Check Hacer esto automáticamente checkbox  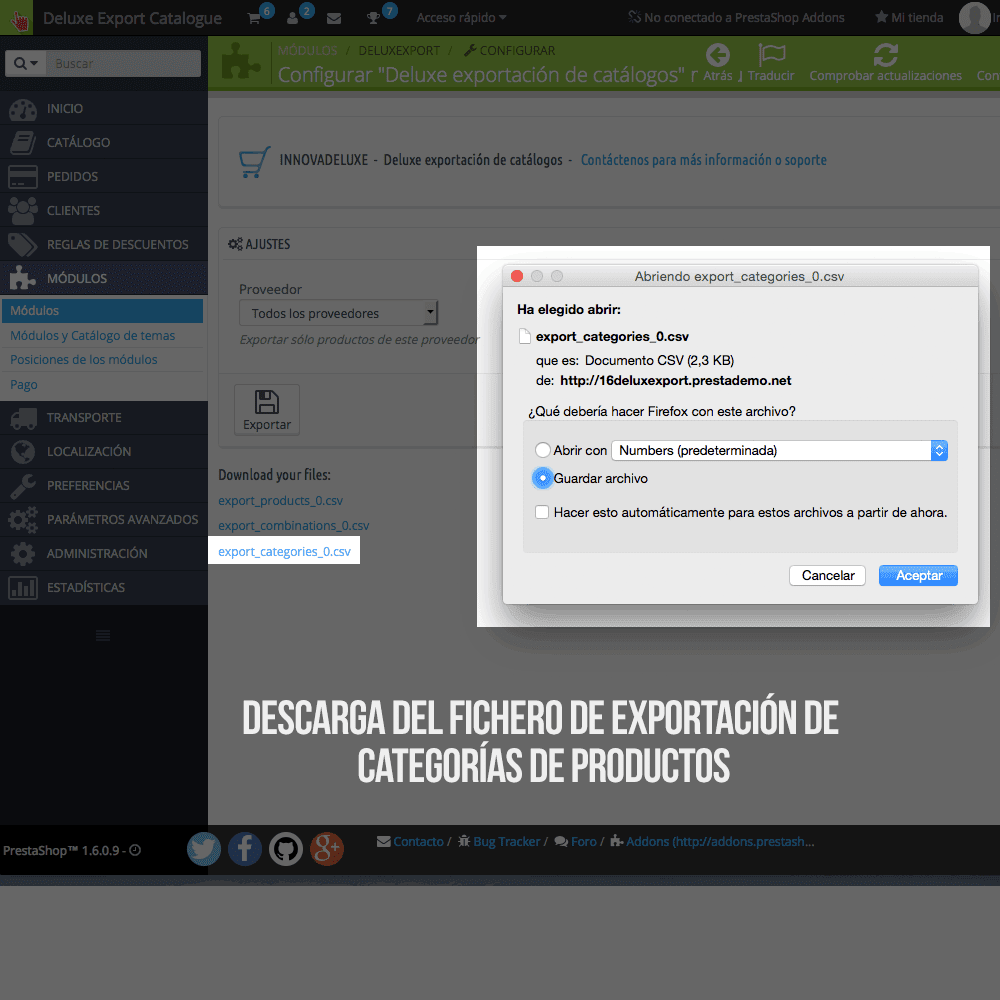tap(542, 512)
